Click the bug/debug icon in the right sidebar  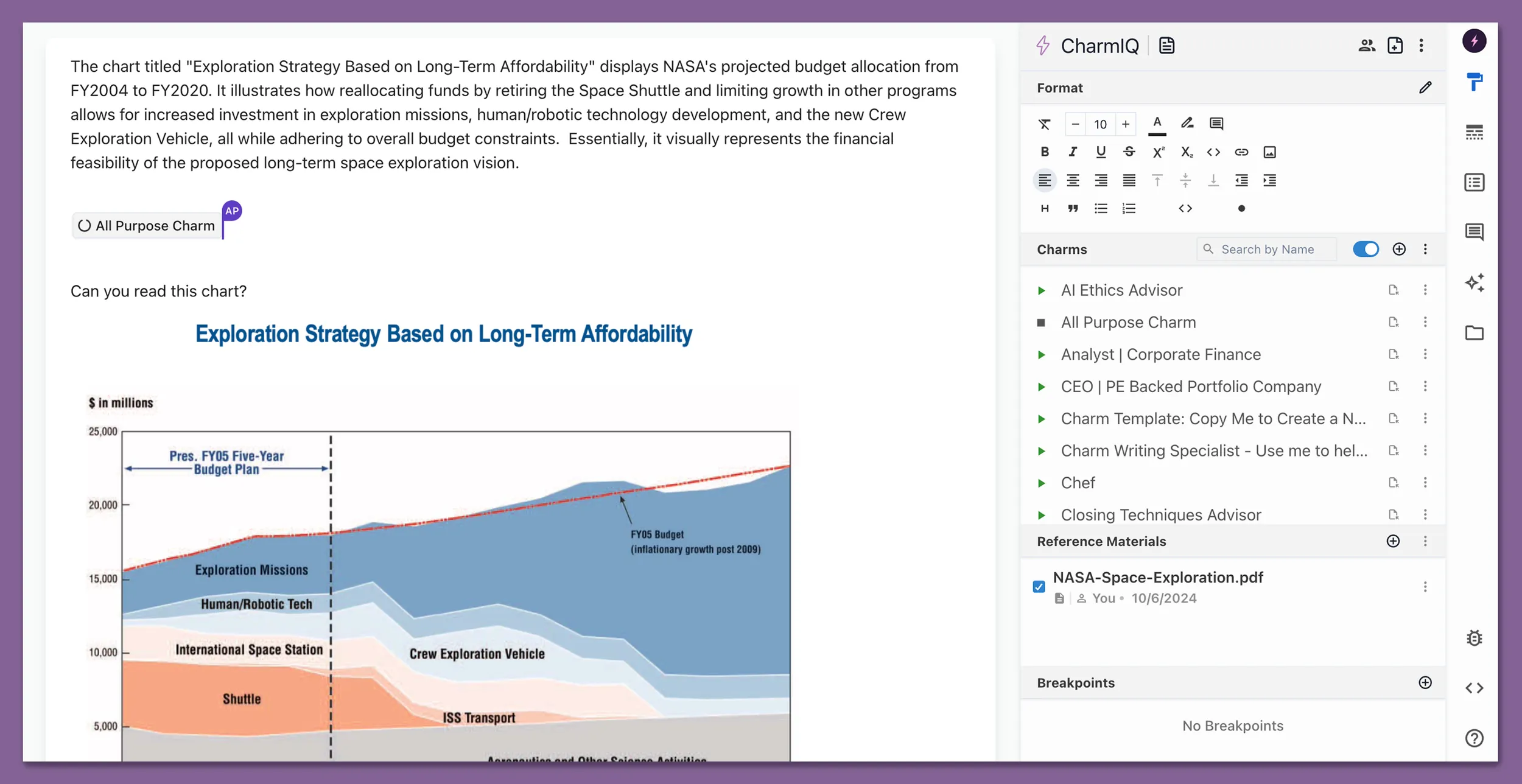pos(1475,637)
